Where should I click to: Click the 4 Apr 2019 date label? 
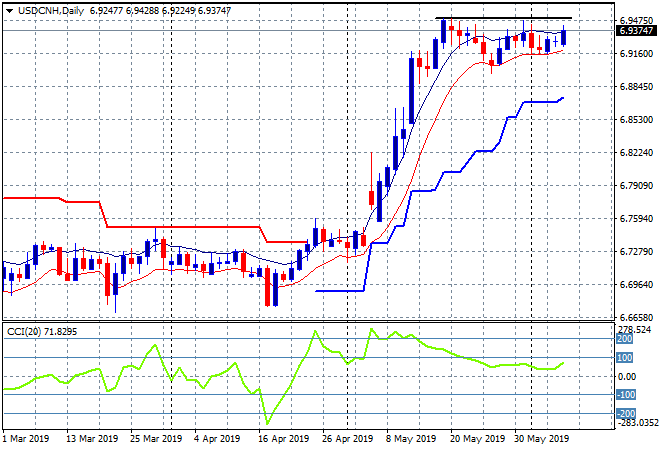(x=217, y=439)
